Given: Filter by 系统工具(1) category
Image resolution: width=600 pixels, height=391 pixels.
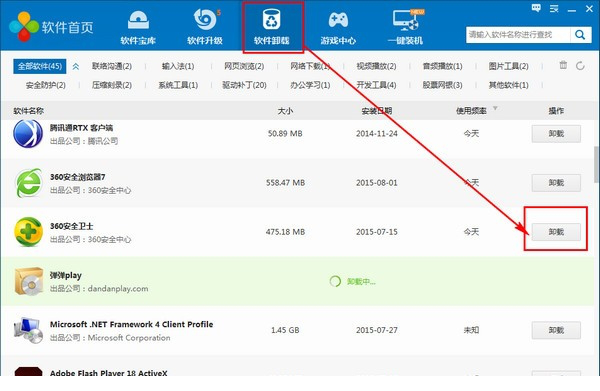Looking at the screenshot, I should click(x=178, y=85).
